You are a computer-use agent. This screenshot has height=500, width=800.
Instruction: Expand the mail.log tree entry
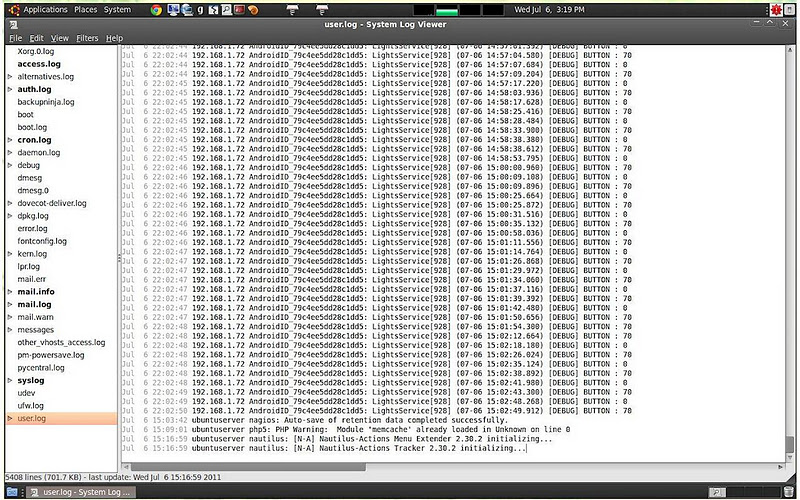coord(10,305)
